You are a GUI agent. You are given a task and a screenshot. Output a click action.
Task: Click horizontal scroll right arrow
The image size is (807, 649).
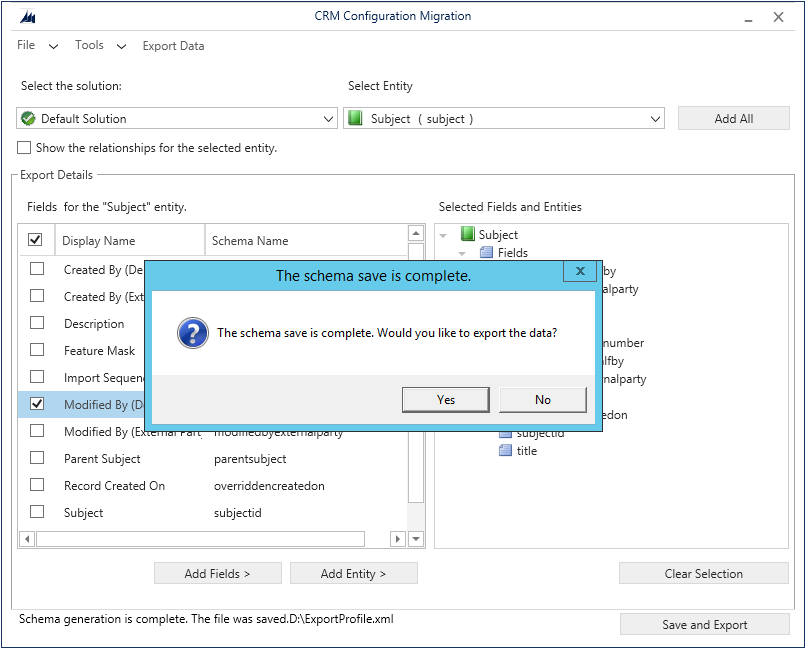[397, 539]
